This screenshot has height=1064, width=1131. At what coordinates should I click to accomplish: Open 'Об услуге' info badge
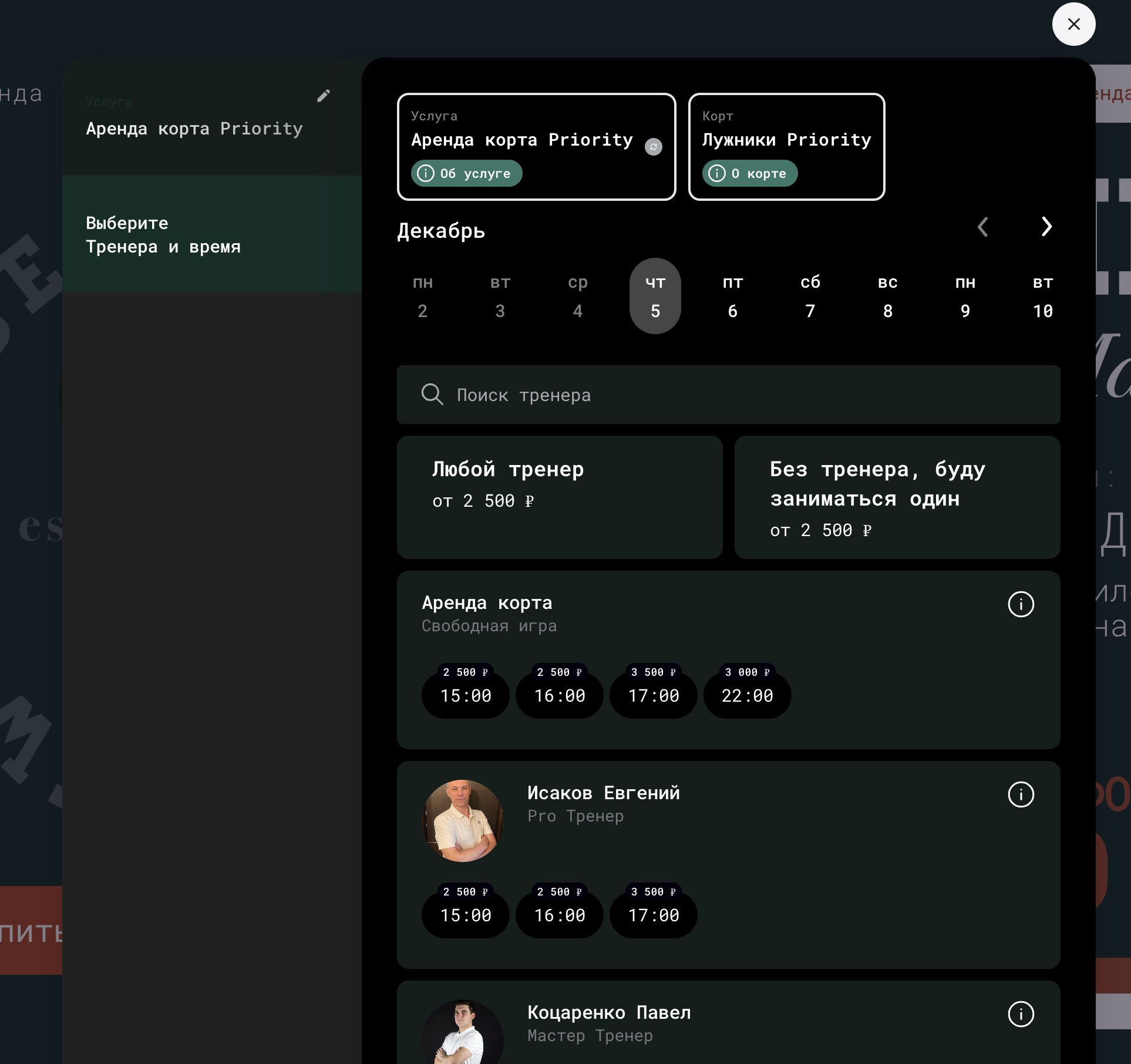click(466, 174)
